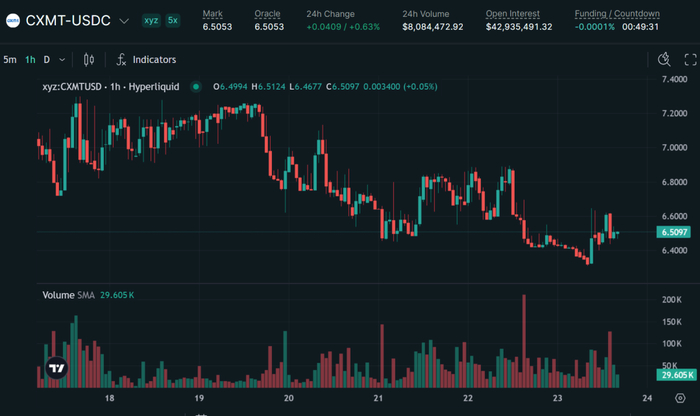Screen dimensions: 700x416
Task: Click the Oracle price label
Action: pos(267,14)
